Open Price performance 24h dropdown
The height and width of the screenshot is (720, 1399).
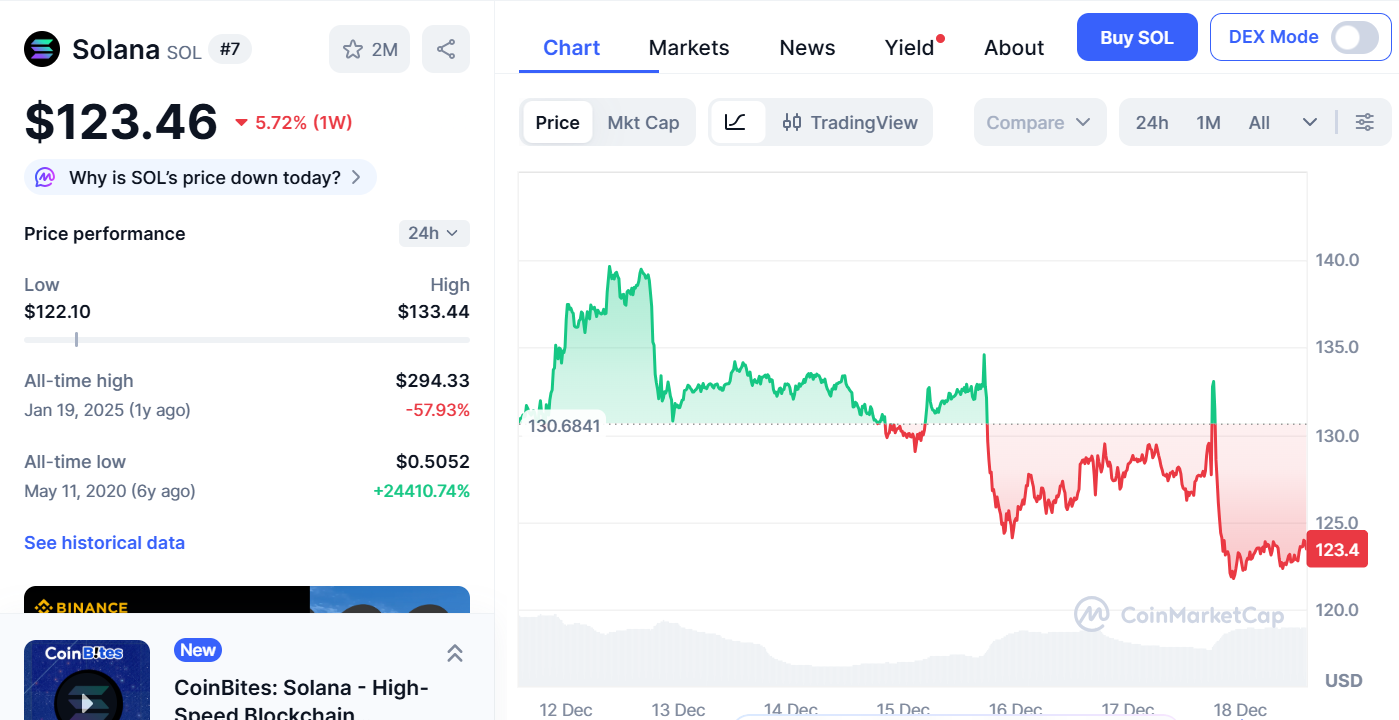[433, 233]
